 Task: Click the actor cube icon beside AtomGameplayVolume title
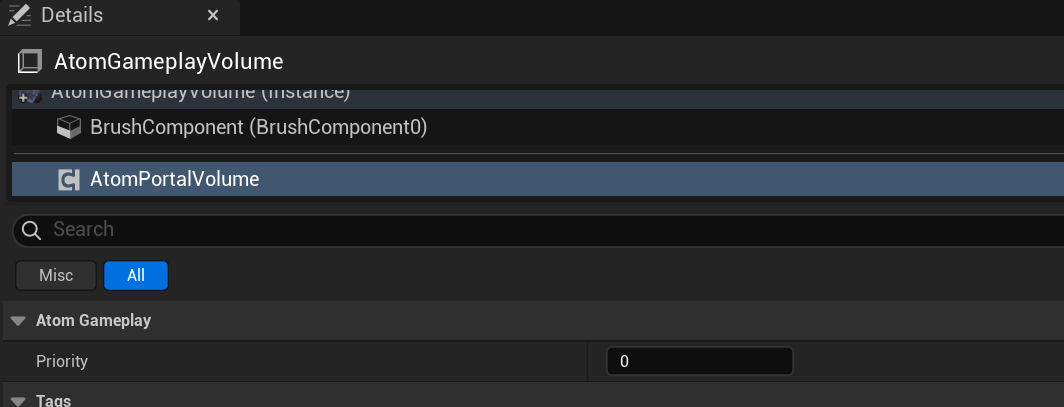point(29,62)
